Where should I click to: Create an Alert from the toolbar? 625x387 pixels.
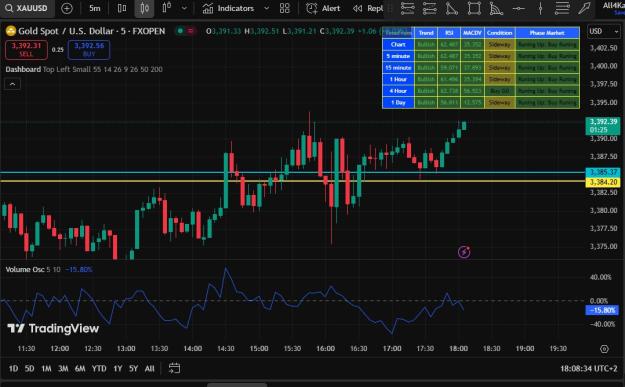323,8
